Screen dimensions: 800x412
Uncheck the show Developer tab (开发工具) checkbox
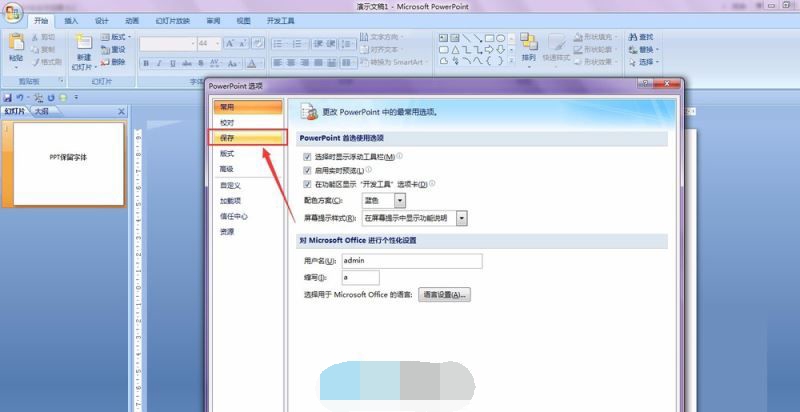tap(307, 184)
